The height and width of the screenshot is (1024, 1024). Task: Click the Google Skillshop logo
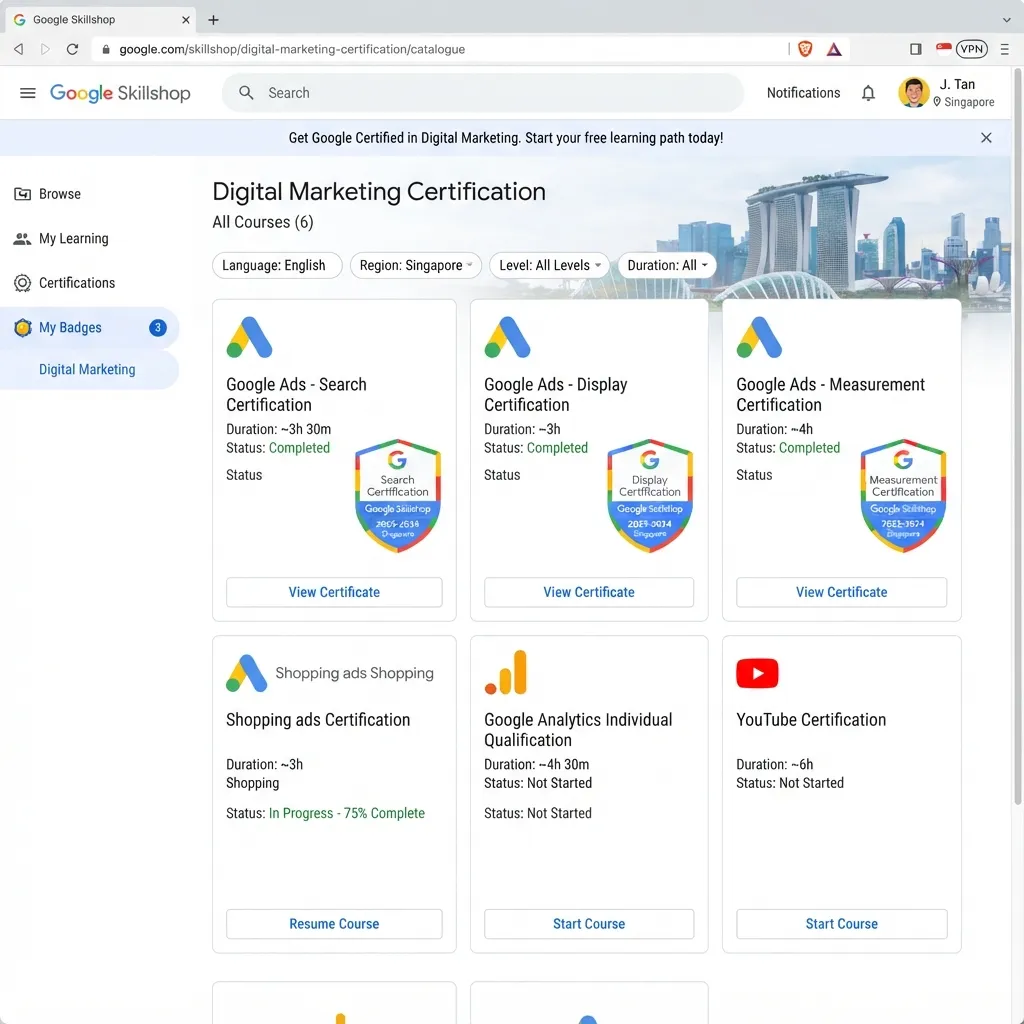pos(120,93)
